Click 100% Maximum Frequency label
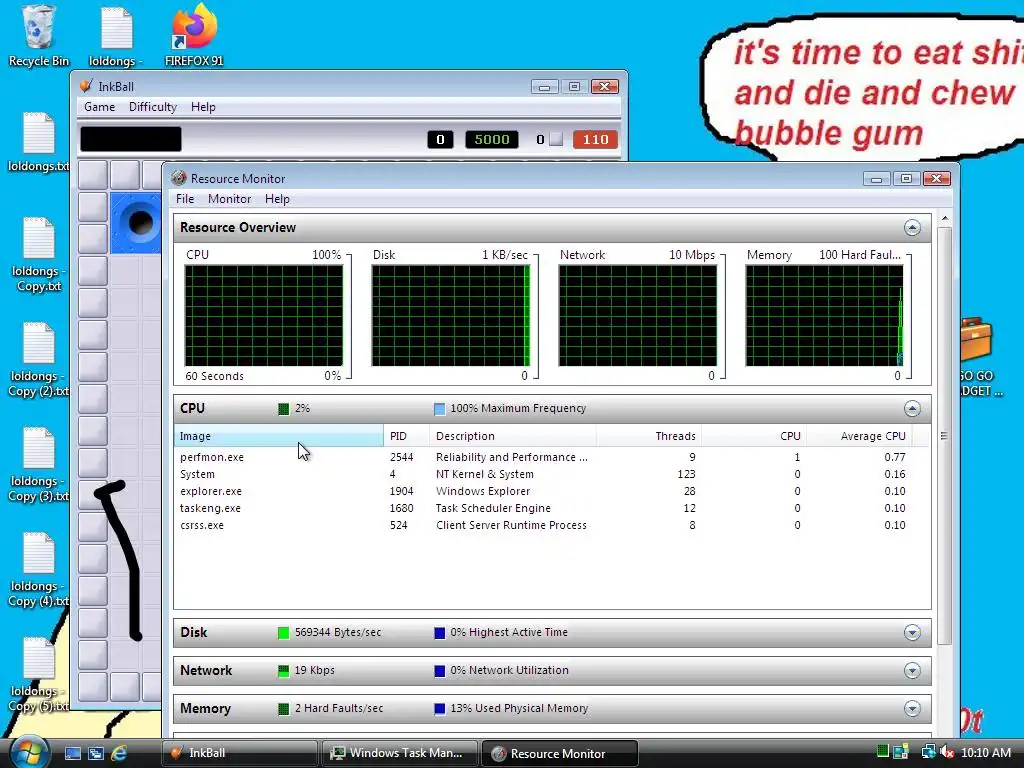The height and width of the screenshot is (768, 1024). pyautogui.click(x=518, y=408)
